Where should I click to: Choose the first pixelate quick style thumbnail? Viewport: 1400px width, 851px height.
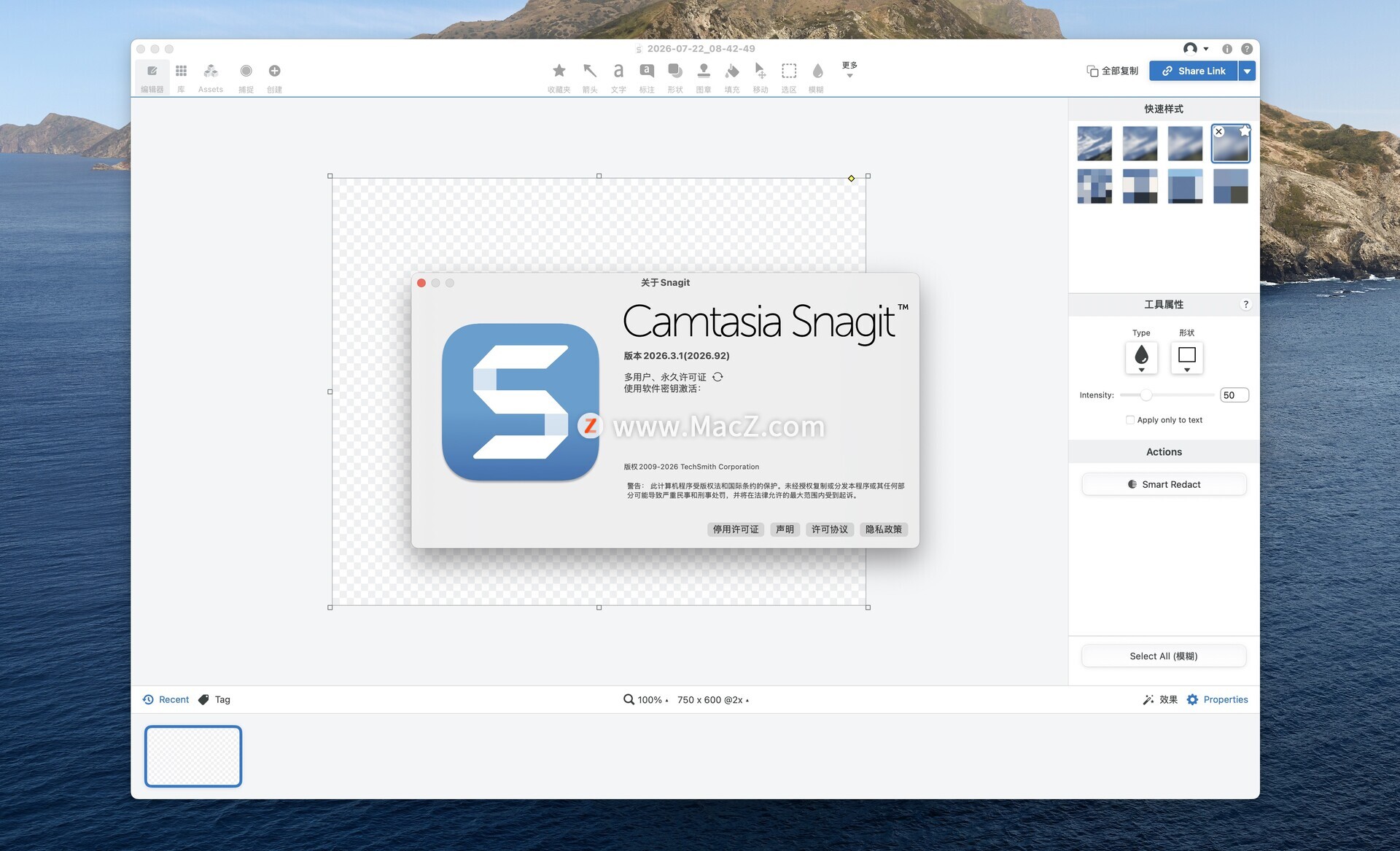(1094, 186)
